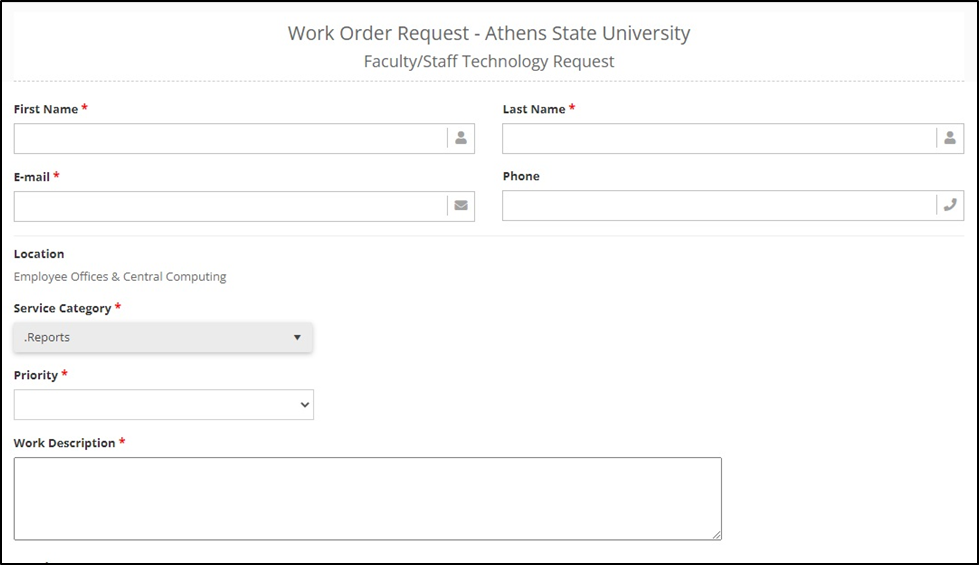The image size is (979, 565).
Task: Click the phone handset icon in Phone field
Action: tap(950, 205)
